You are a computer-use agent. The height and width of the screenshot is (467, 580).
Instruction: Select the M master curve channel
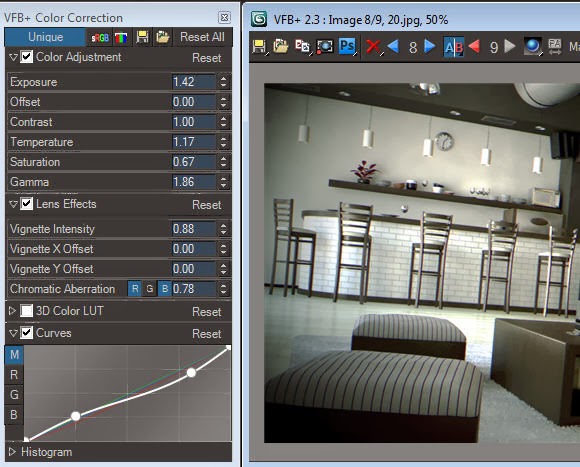tap(14, 355)
